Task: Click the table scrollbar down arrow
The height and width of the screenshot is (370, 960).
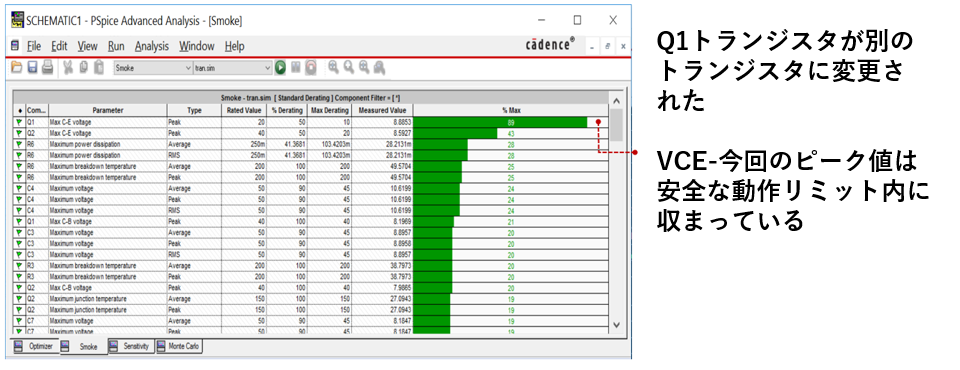Action: pos(616,325)
